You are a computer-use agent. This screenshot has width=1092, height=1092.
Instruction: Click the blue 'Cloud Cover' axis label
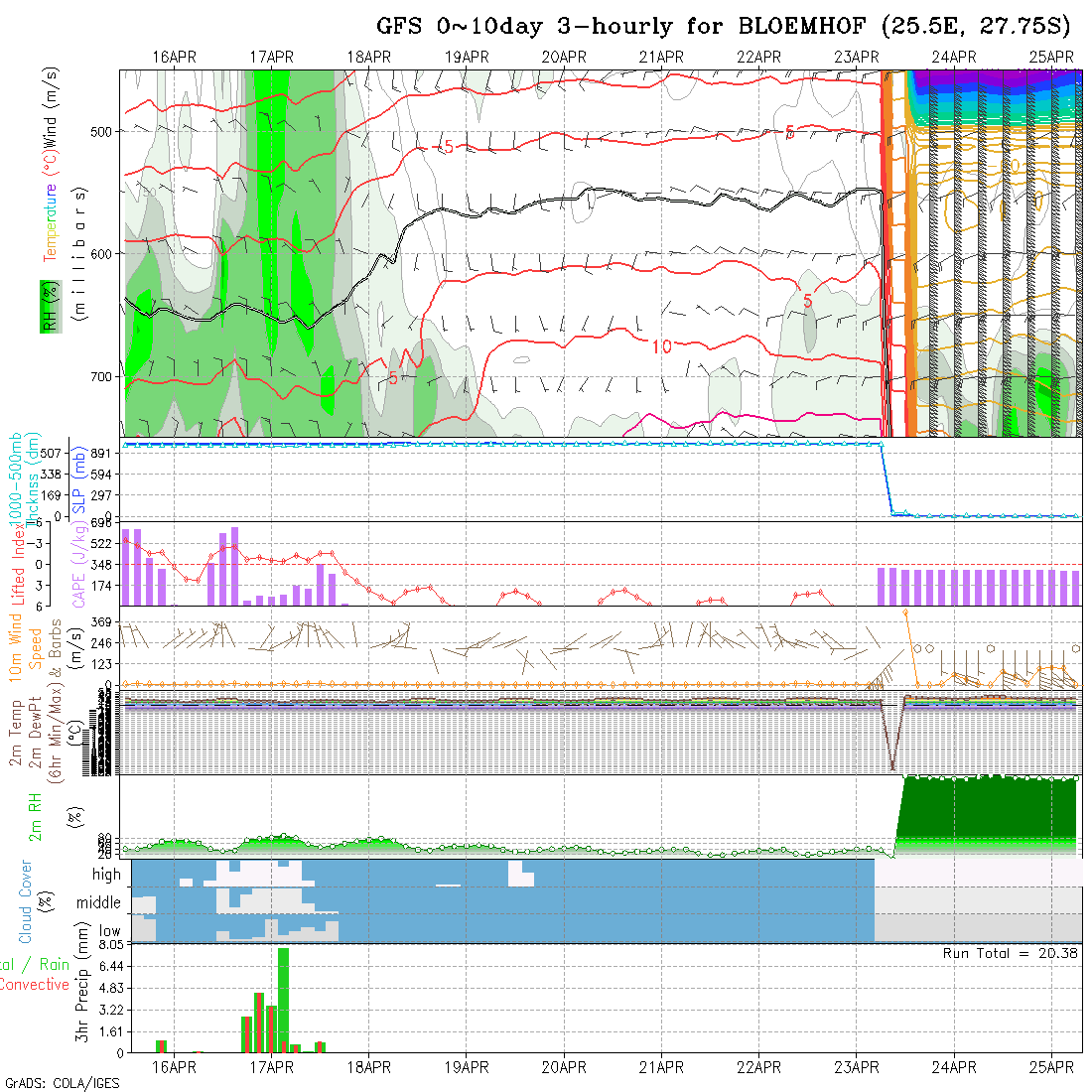[x=26, y=901]
